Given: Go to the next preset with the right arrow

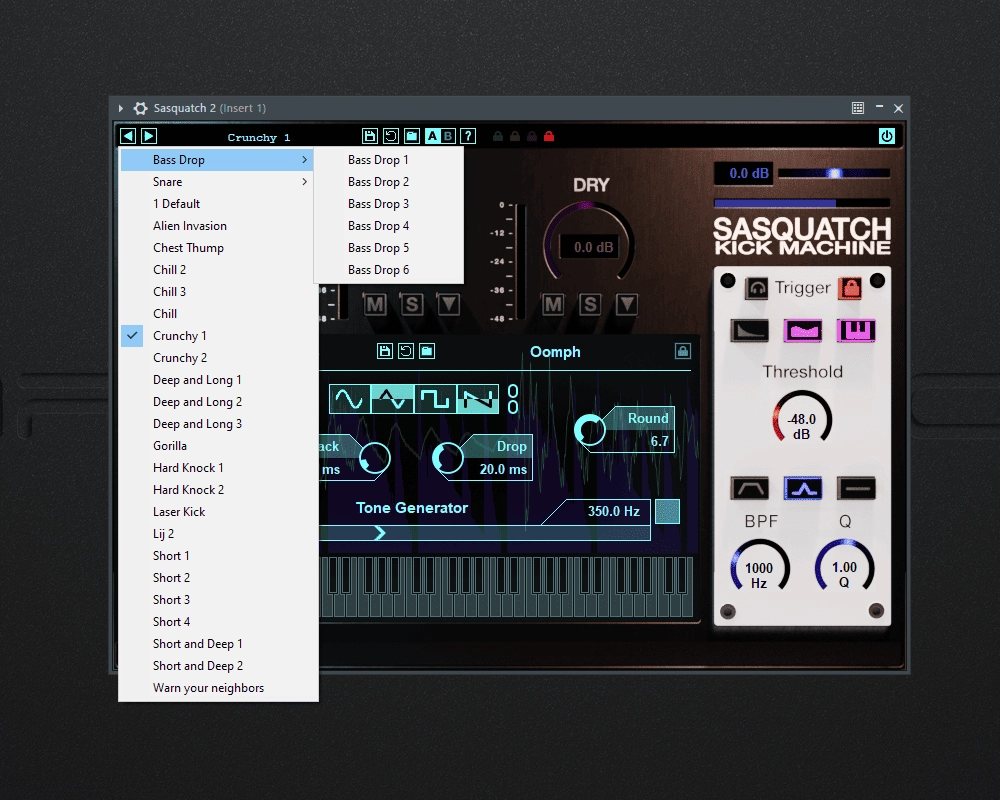Looking at the screenshot, I should tap(149, 136).
